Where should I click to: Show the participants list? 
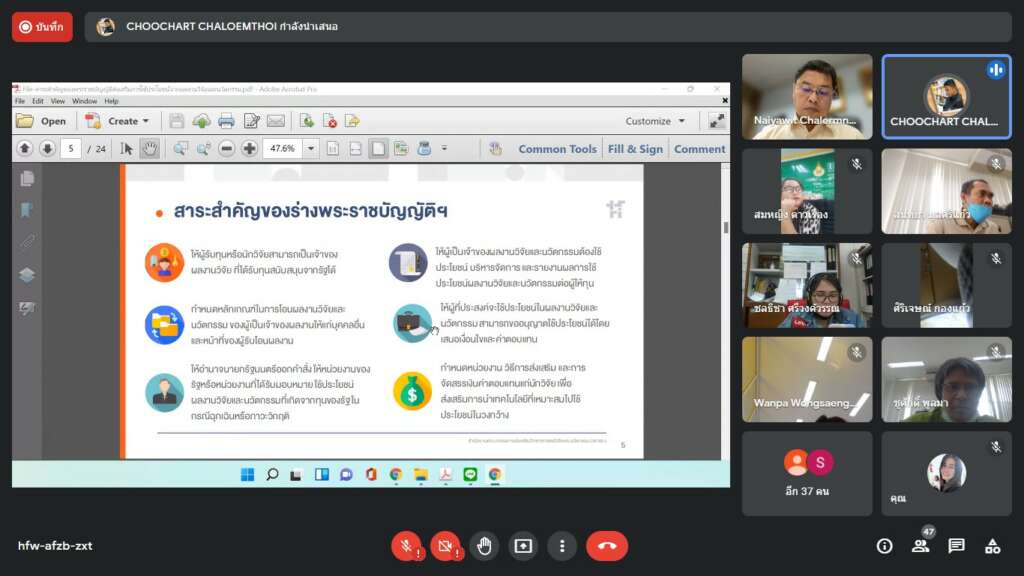[x=920, y=546]
